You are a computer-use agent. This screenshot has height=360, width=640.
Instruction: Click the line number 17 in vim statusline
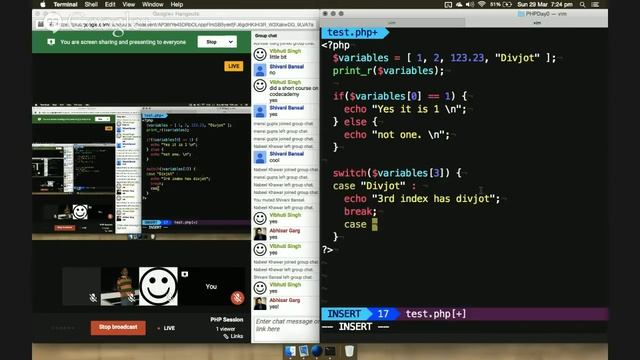(383, 314)
